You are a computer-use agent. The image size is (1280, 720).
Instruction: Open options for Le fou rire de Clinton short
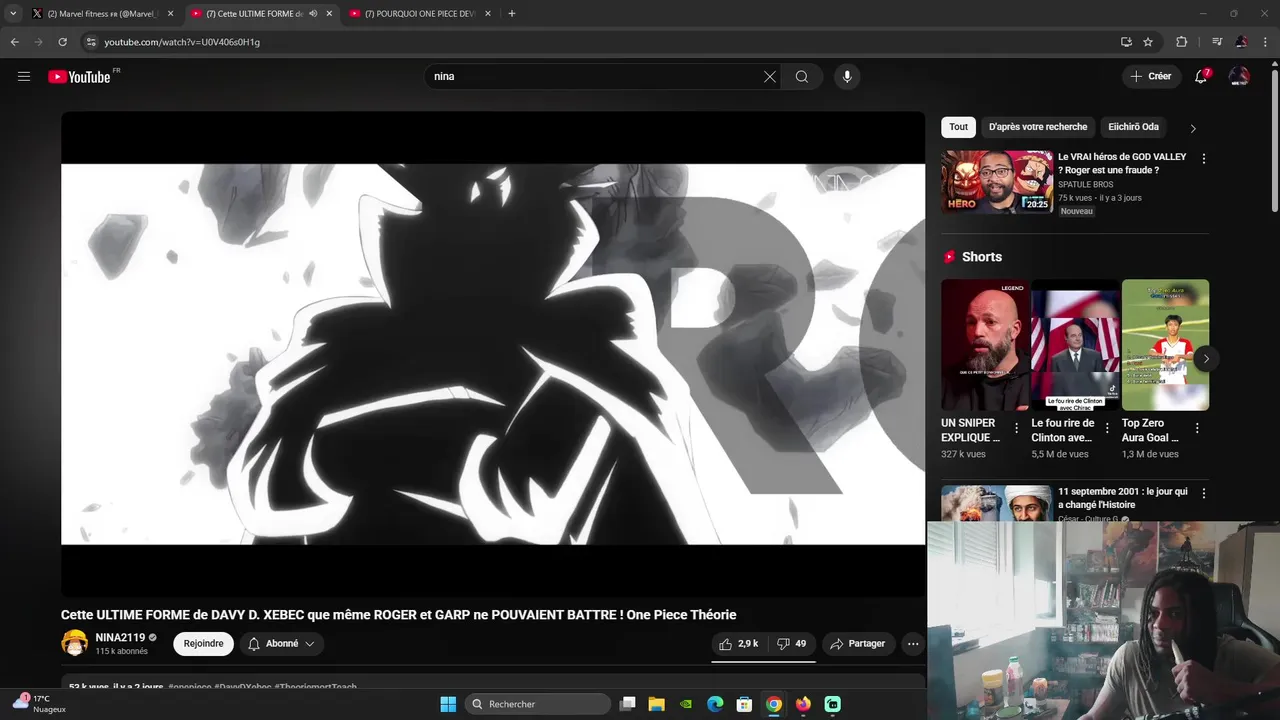[1107, 428]
